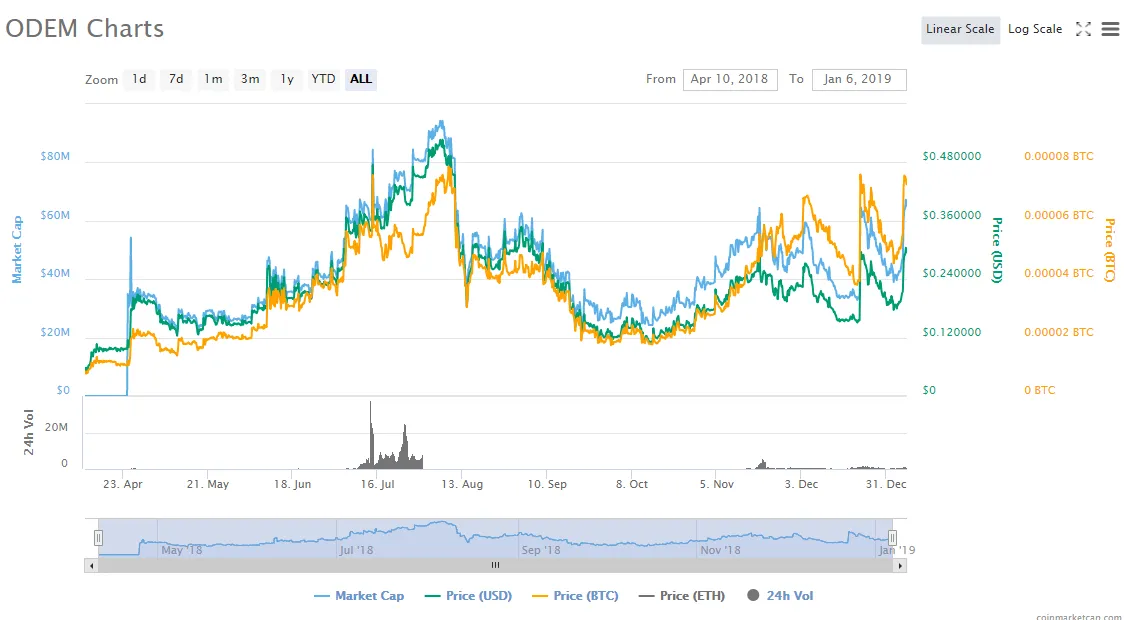Set zoom to 3m

(x=250, y=79)
